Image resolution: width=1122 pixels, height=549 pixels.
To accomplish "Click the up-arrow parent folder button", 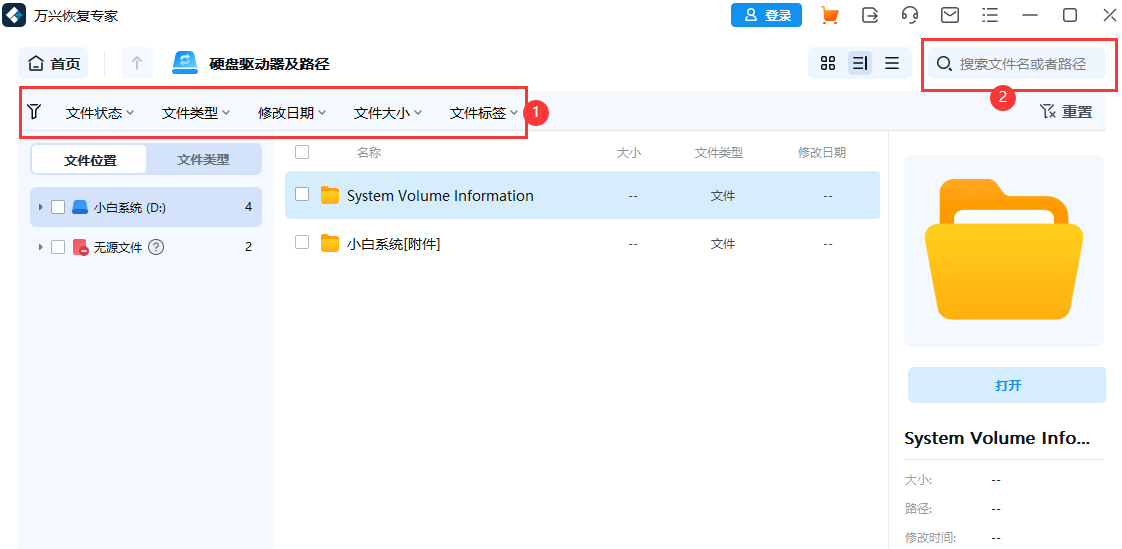I will pos(137,63).
